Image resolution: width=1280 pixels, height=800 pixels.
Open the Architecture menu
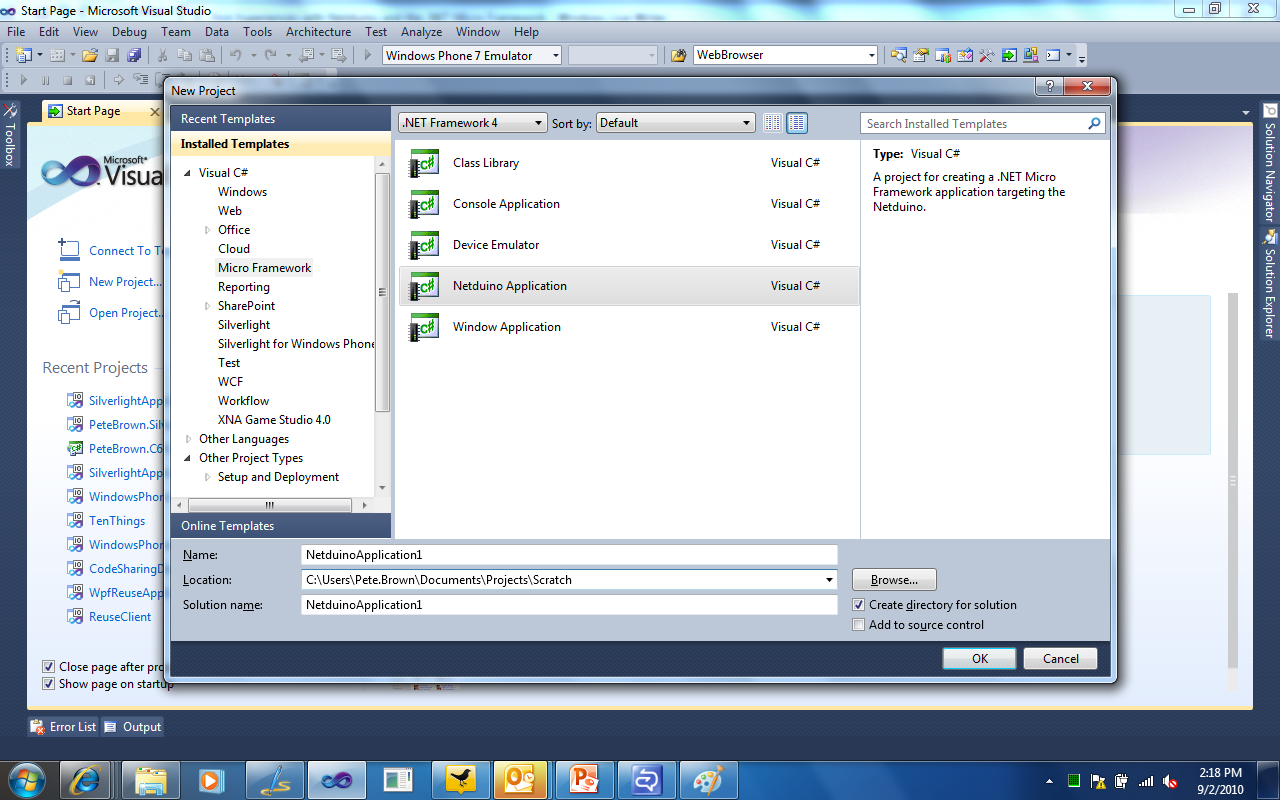tap(318, 32)
